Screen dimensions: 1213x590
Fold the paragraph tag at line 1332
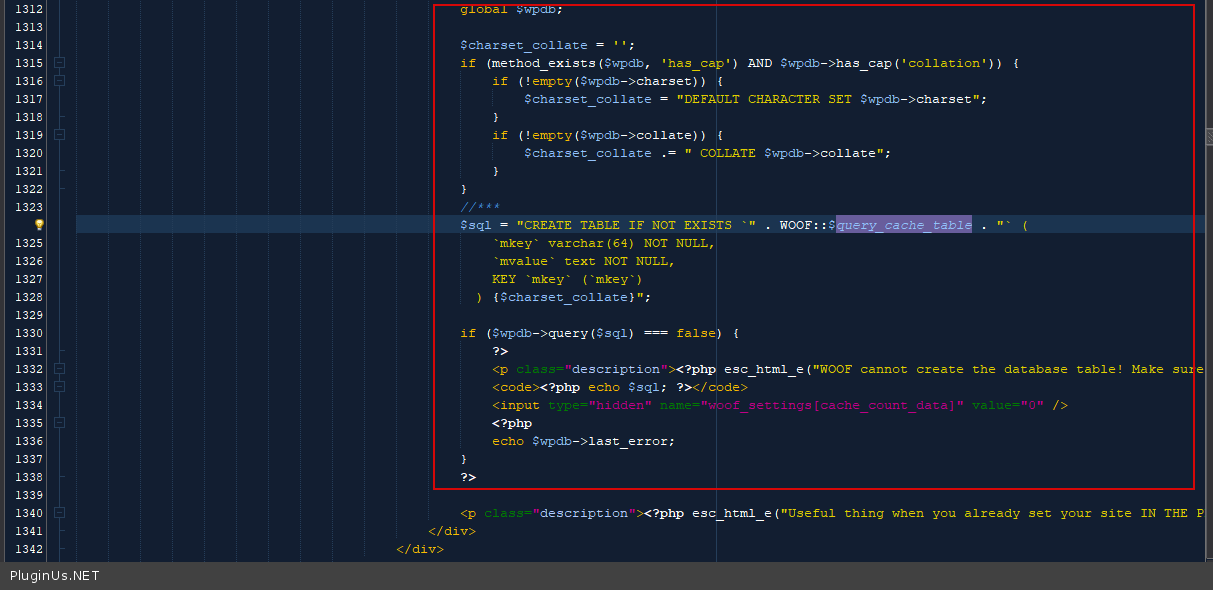click(60, 369)
